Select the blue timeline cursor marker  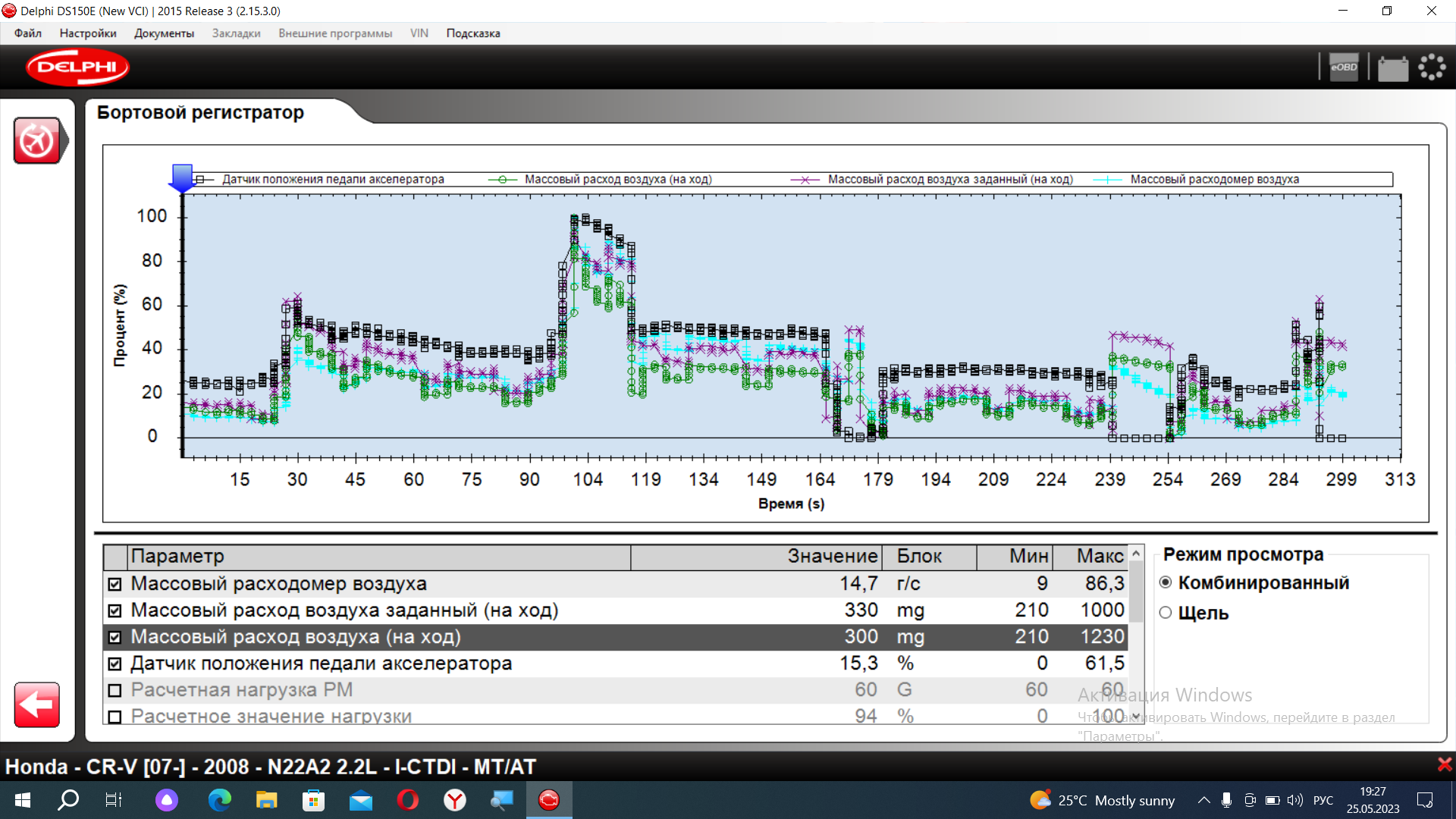click(182, 179)
